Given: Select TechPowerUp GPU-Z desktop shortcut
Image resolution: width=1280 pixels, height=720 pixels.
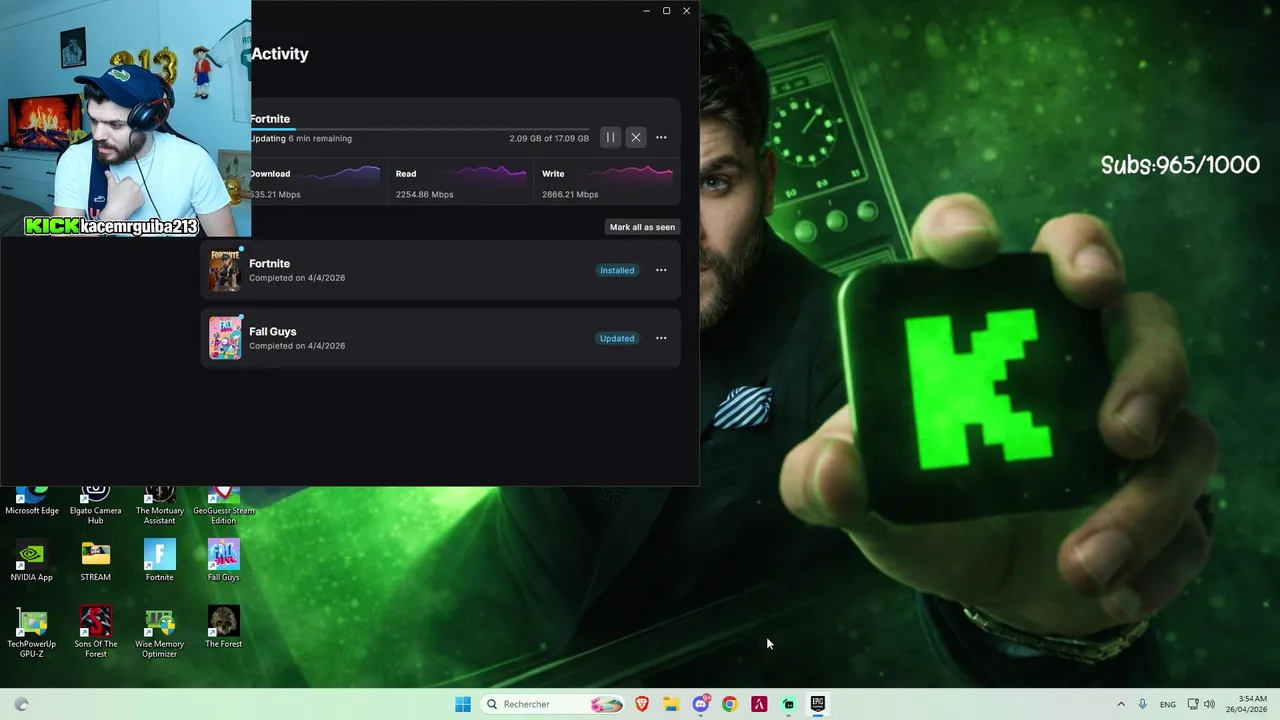Looking at the screenshot, I should click(32, 632).
